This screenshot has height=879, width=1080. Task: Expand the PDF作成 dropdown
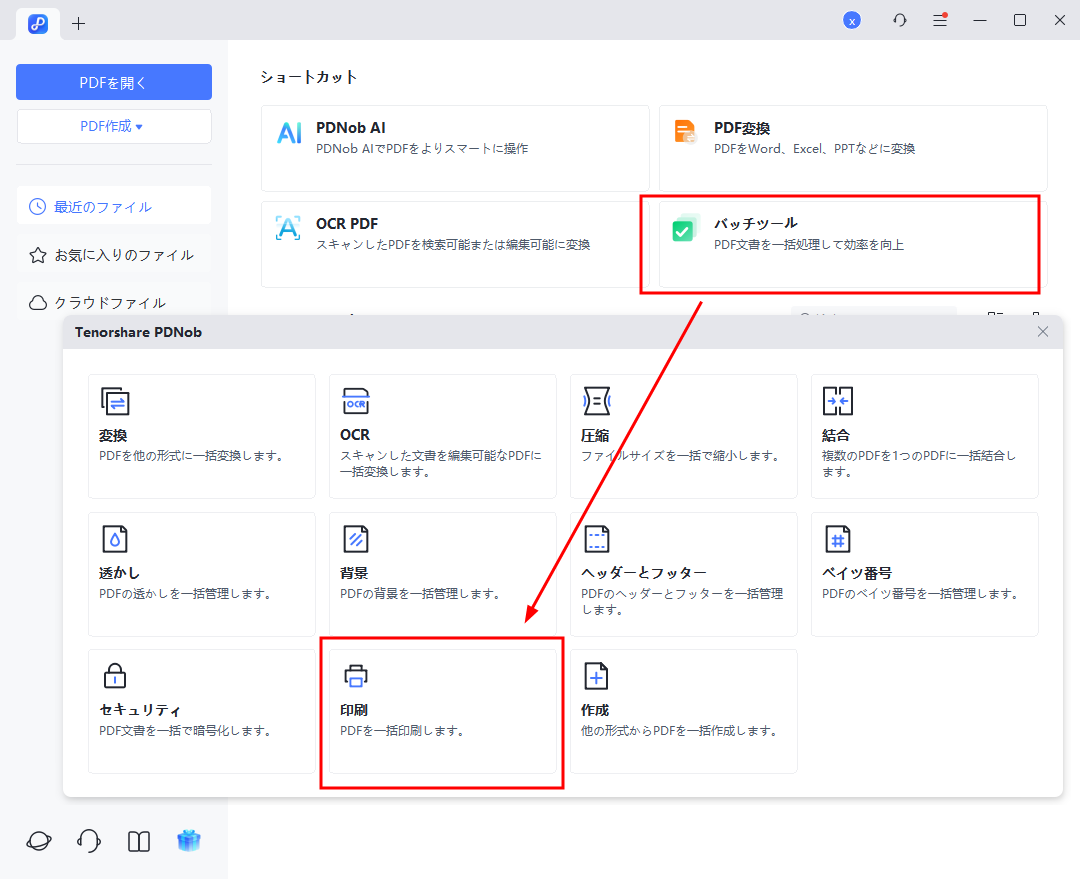coord(114,126)
